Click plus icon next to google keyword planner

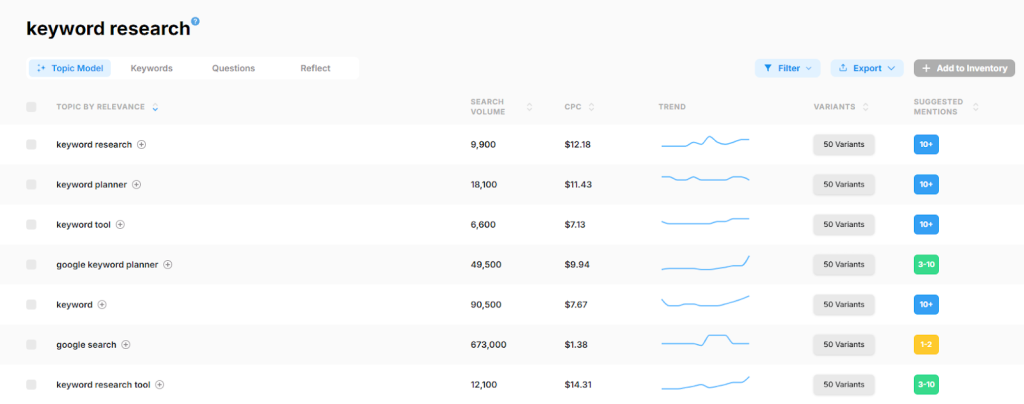(168, 264)
